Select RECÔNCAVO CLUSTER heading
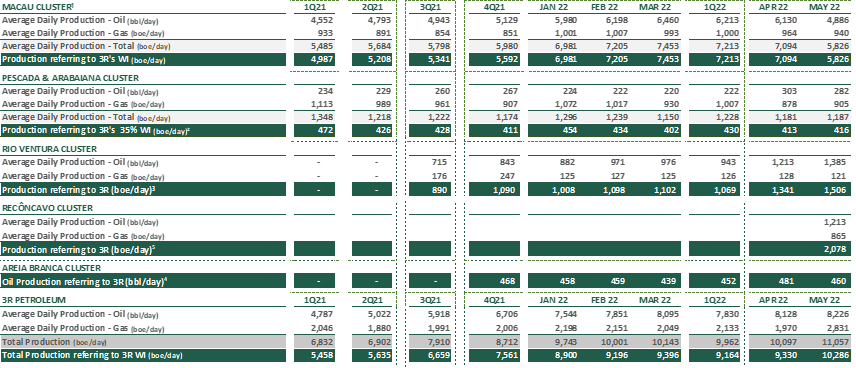Screen dimensions: 856x368 pyautogui.click(x=47, y=208)
